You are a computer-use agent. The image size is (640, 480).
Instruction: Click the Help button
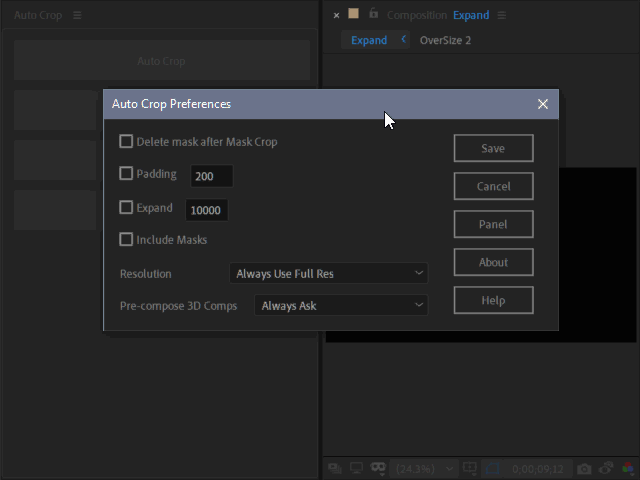pos(493,300)
